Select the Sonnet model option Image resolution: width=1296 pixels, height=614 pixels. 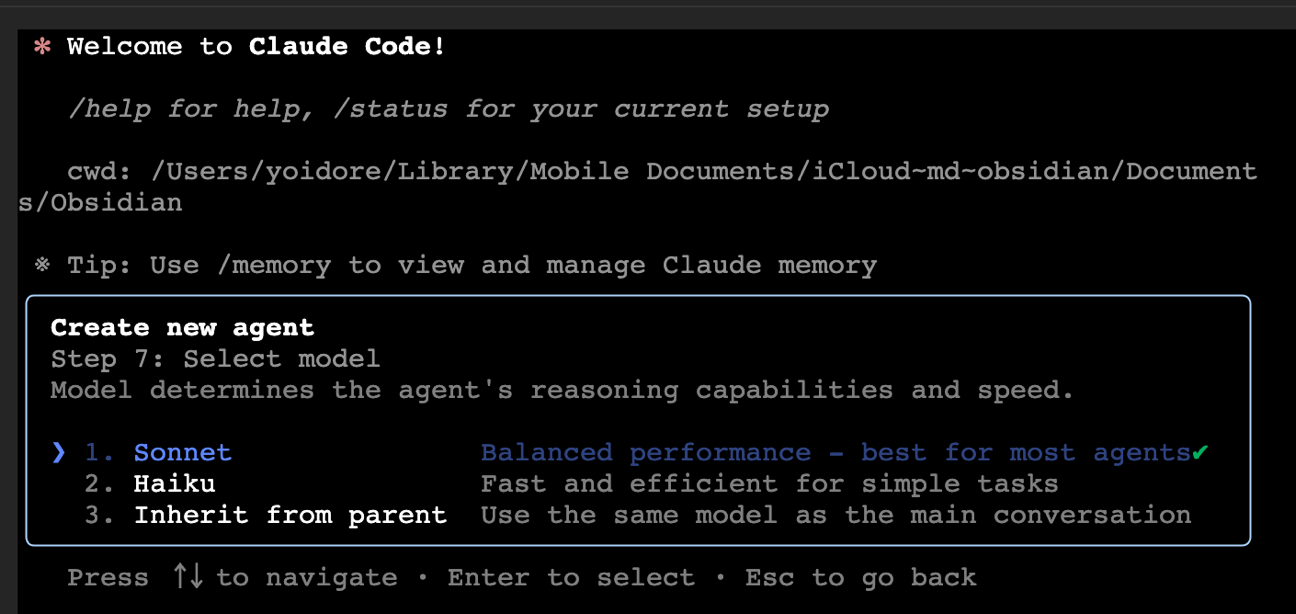pos(182,453)
